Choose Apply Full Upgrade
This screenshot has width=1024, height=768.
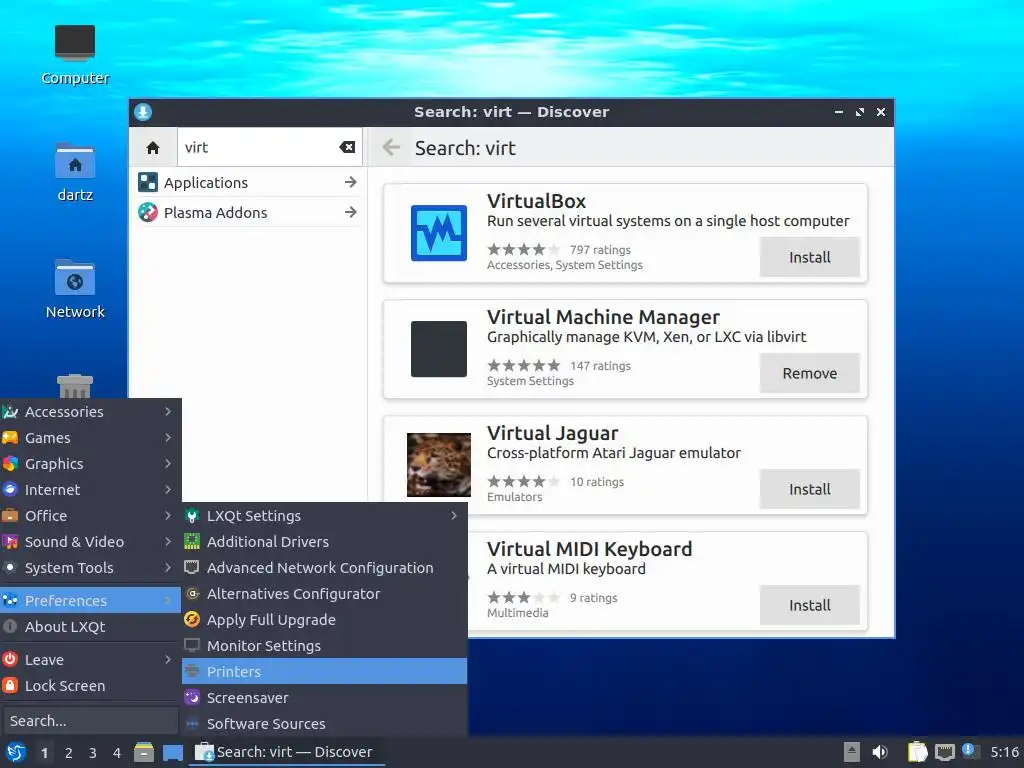325,620
